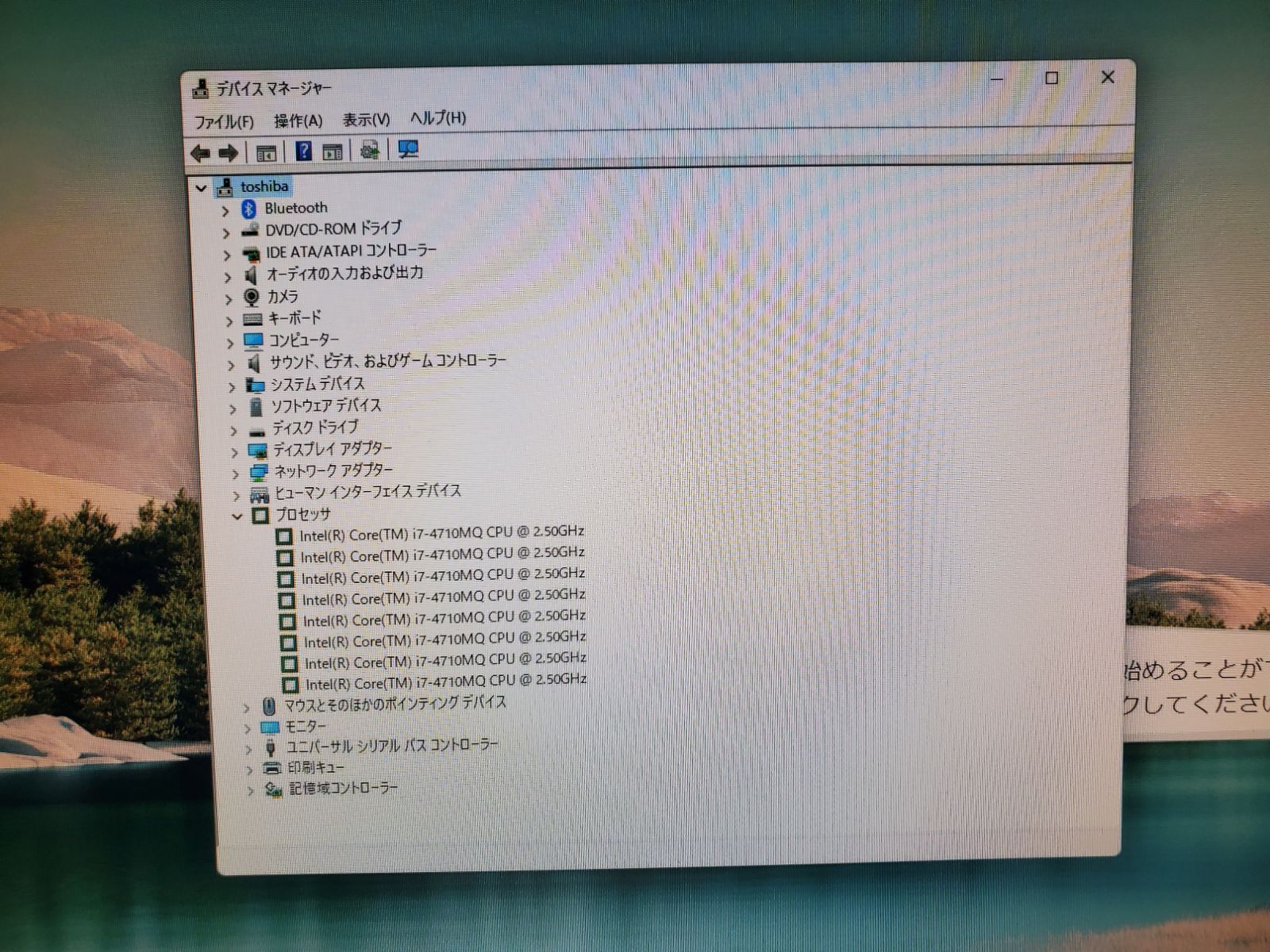Expand the ディスプレイ アダプター category
The image size is (1270, 952).
[x=234, y=452]
